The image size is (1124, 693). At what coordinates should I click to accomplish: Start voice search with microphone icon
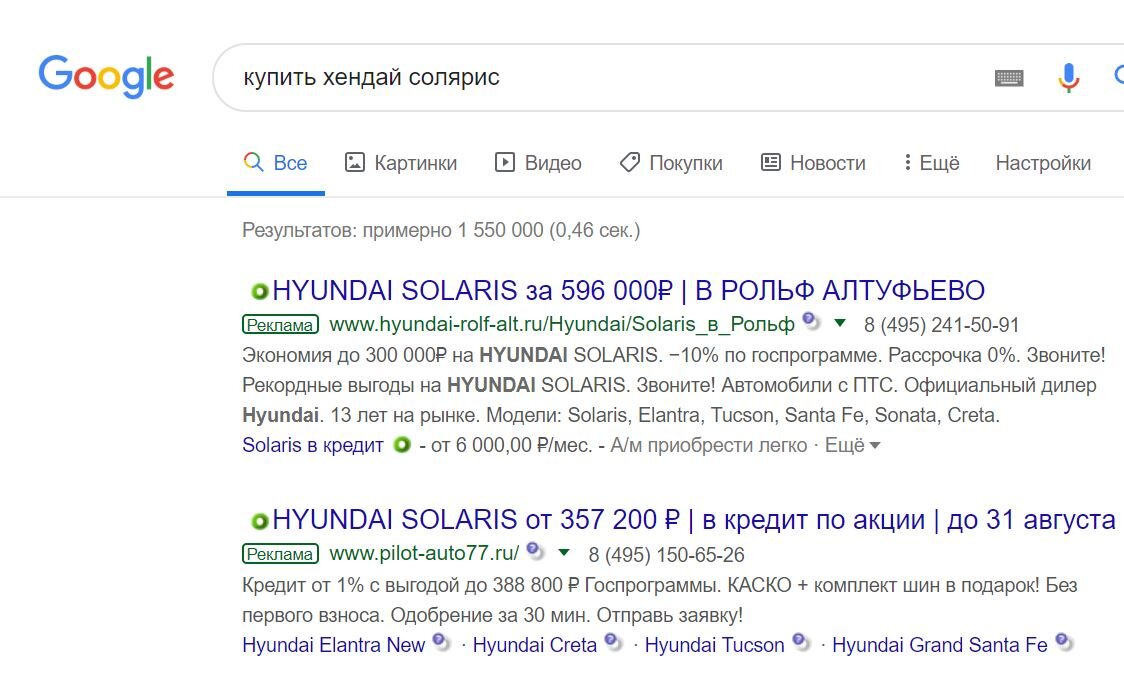click(x=1068, y=77)
